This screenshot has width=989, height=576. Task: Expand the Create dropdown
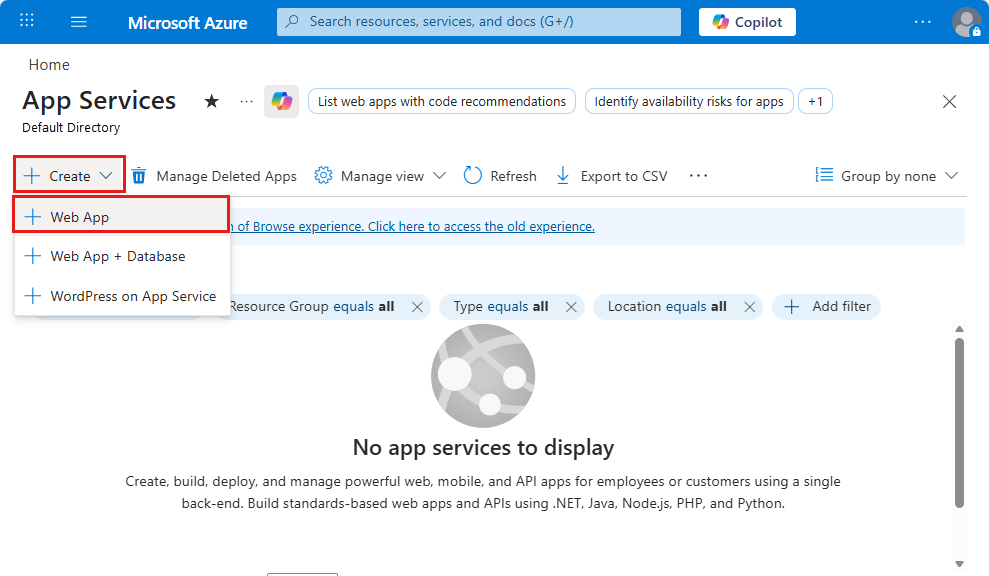[69, 176]
